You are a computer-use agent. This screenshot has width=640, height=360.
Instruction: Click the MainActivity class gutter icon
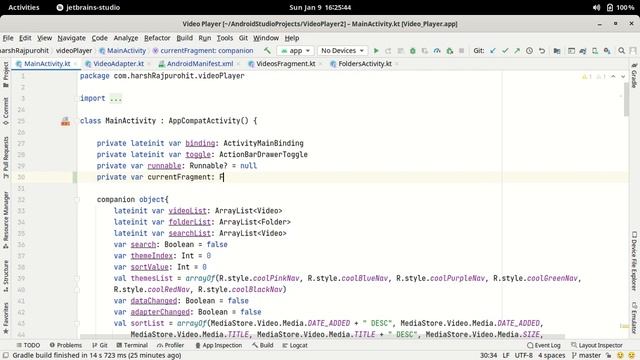tap(65, 121)
